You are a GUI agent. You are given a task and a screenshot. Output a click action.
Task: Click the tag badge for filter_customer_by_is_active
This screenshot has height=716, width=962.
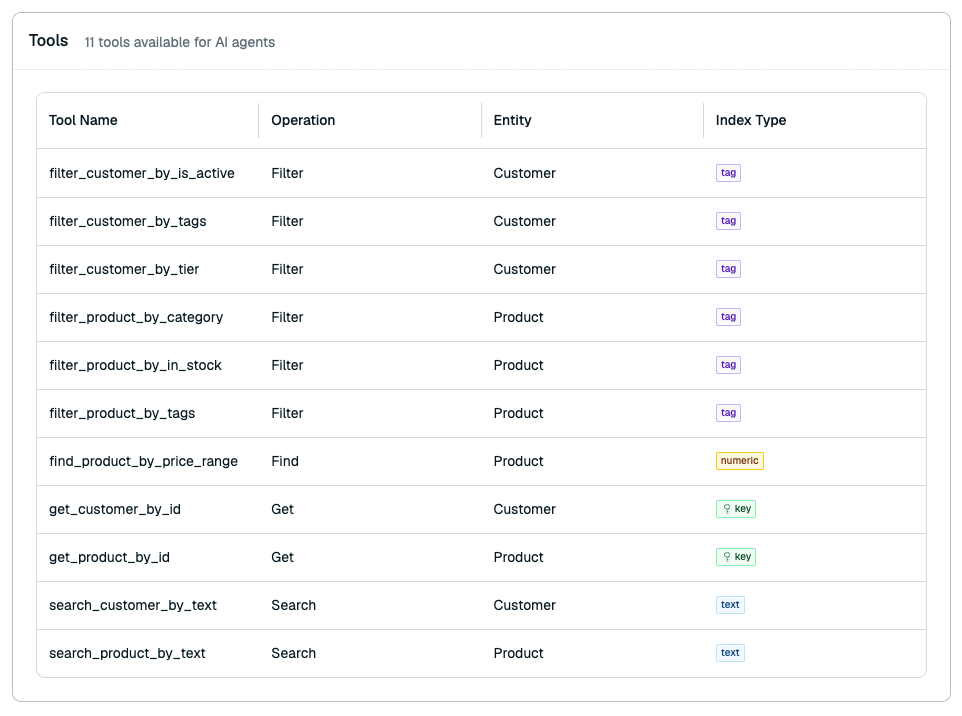click(728, 173)
